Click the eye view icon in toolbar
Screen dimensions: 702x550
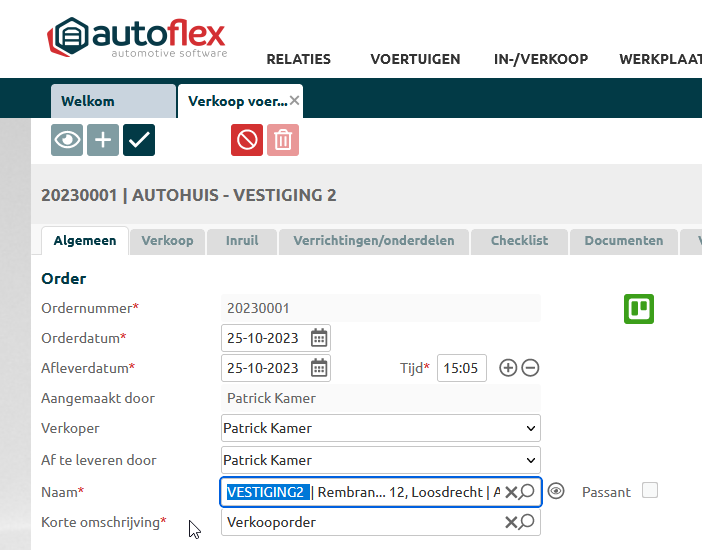[67, 140]
